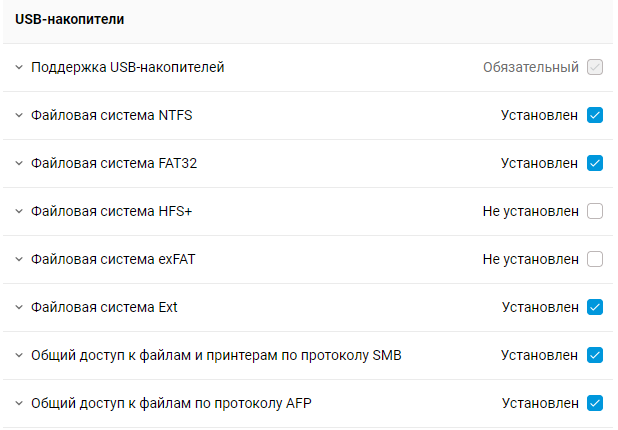Enable the HFS+ file system checkbox
618x430 pixels.
(x=595, y=211)
